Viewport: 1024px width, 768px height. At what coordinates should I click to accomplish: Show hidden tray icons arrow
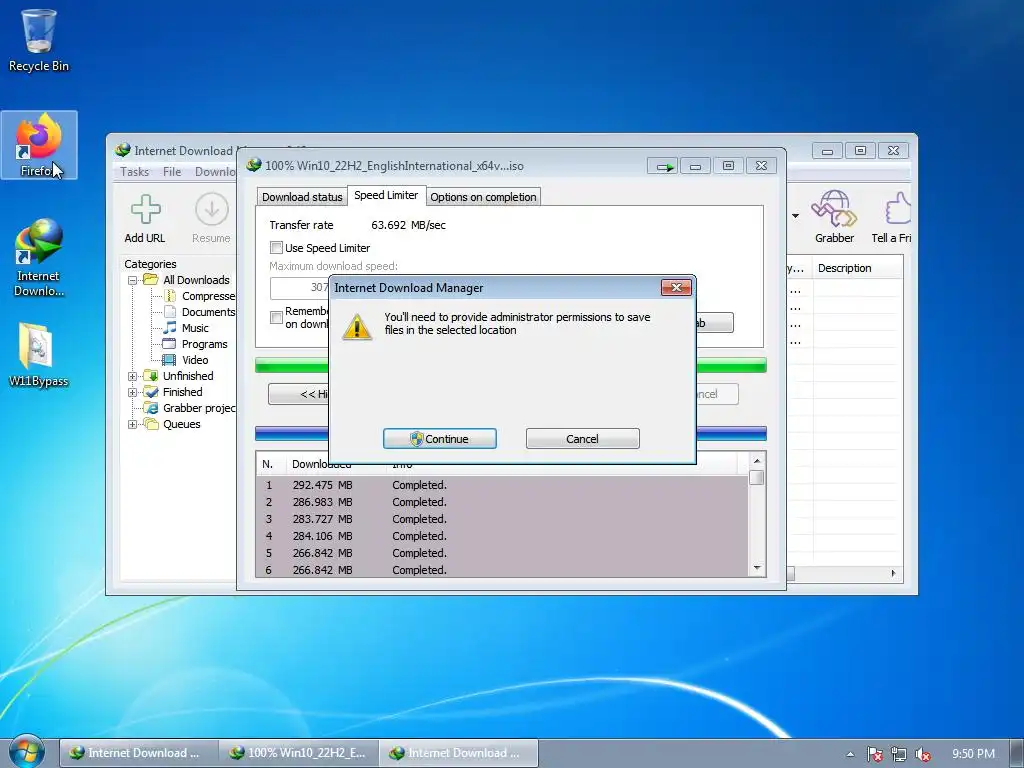click(x=850, y=754)
